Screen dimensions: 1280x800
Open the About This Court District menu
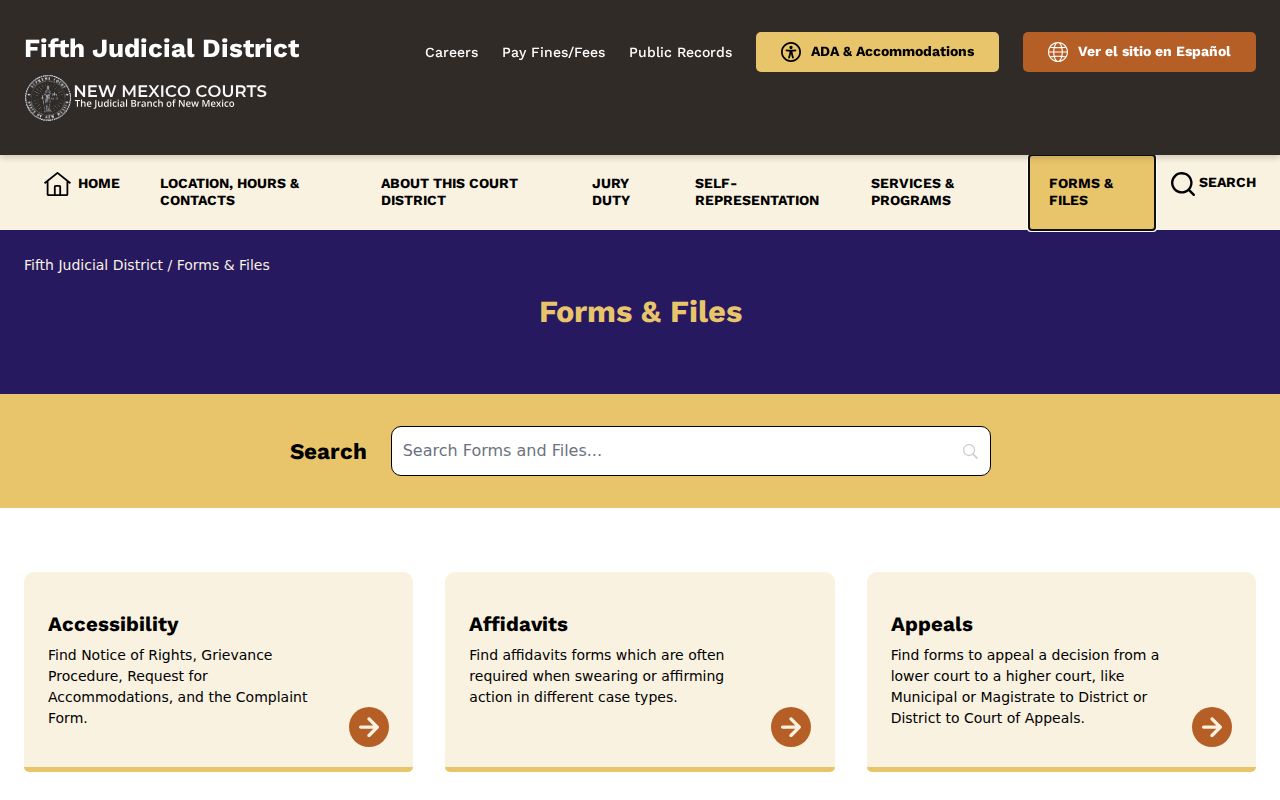click(449, 192)
